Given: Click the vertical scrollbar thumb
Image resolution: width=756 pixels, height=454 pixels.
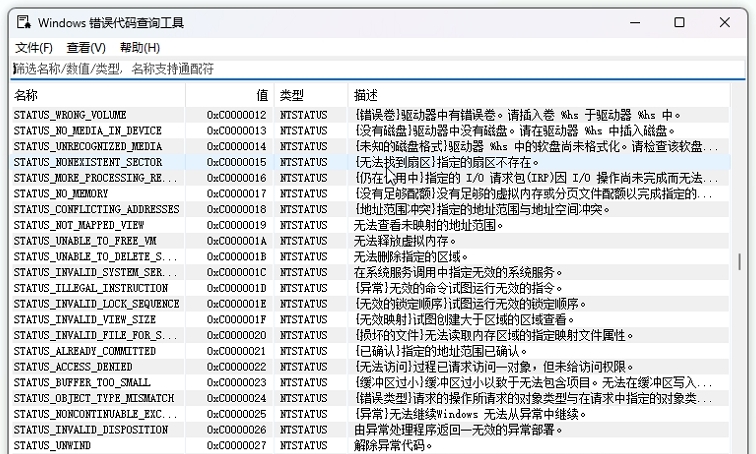Looking at the screenshot, I should (x=739, y=261).
